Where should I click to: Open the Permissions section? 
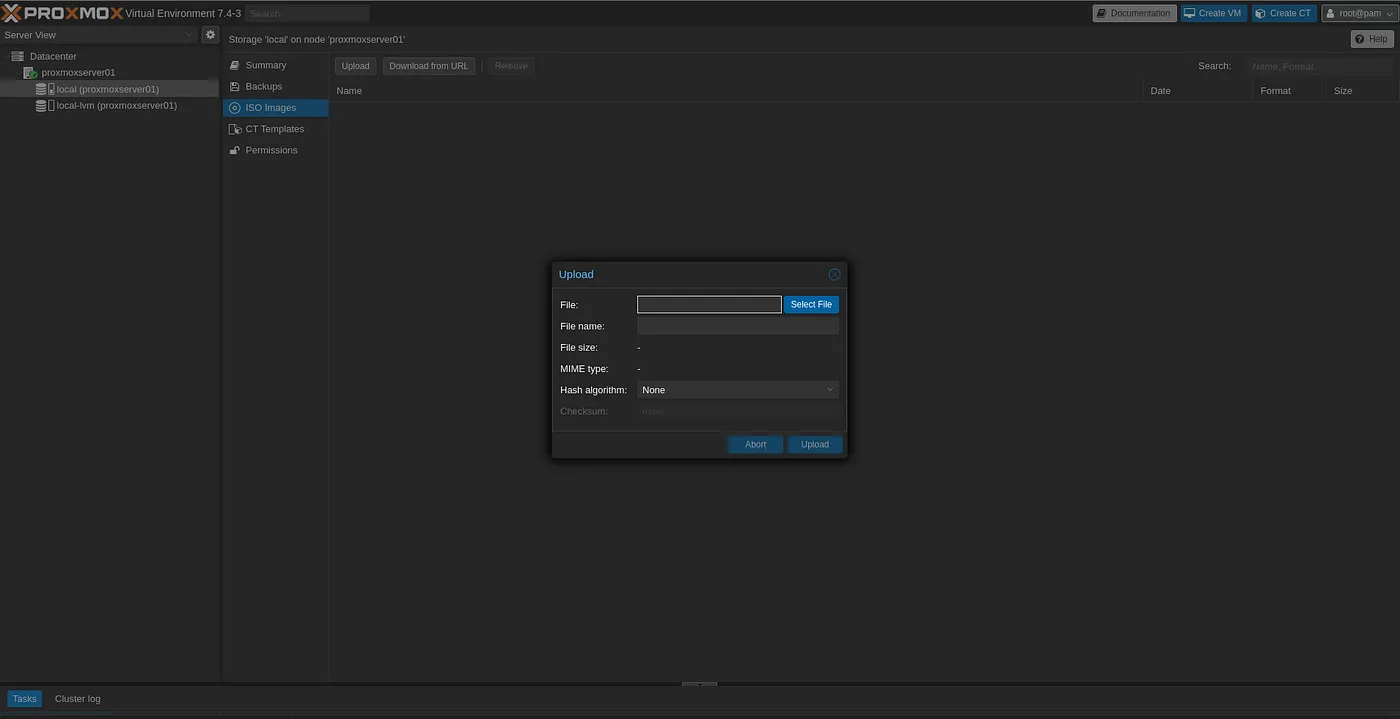[271, 150]
